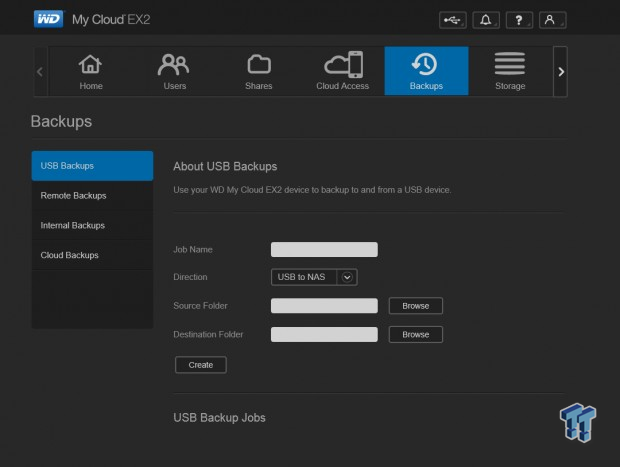This screenshot has height=467, width=620.
Task: Click the About USB Backups heading
Action: 225,166
